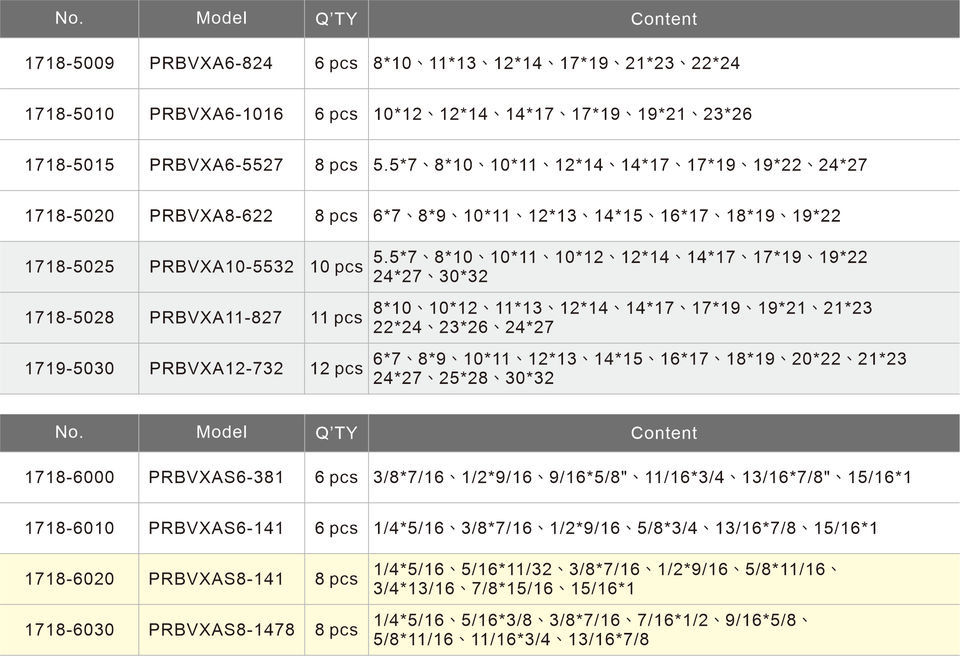The height and width of the screenshot is (656, 960).
Task: Click the 1718-5009 product number cell
Action: click(69, 63)
